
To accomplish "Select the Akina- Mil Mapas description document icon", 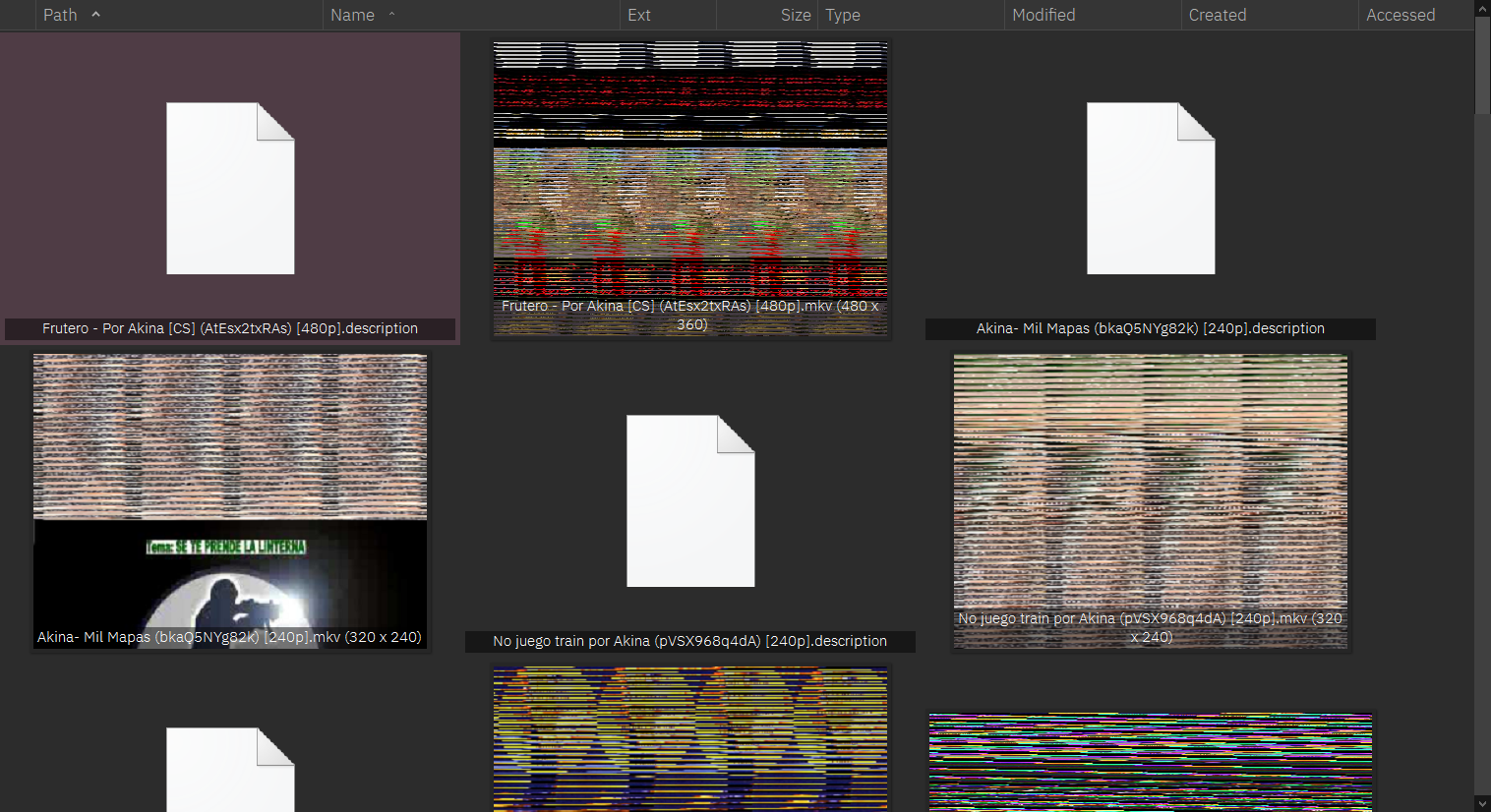I will [1151, 188].
